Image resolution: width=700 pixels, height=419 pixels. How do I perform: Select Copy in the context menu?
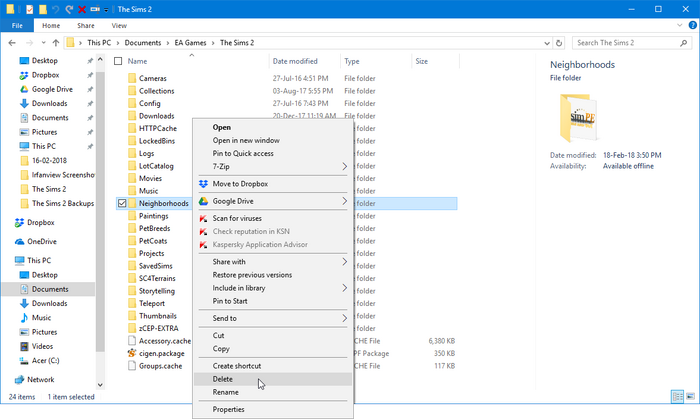273,349
